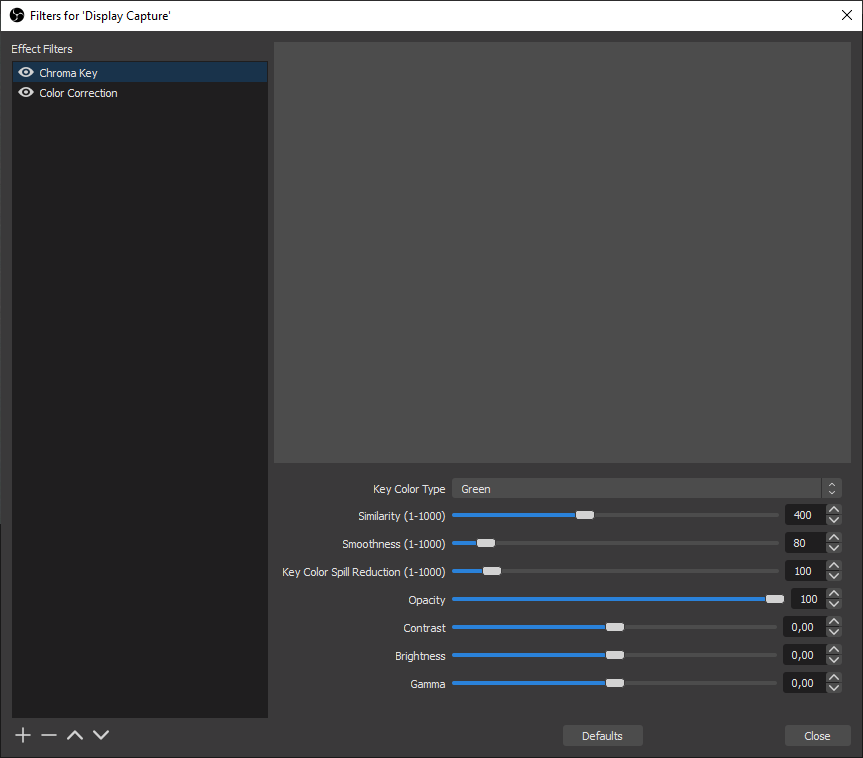Click the Contrast slider handle
This screenshot has height=758, width=863.
point(615,627)
